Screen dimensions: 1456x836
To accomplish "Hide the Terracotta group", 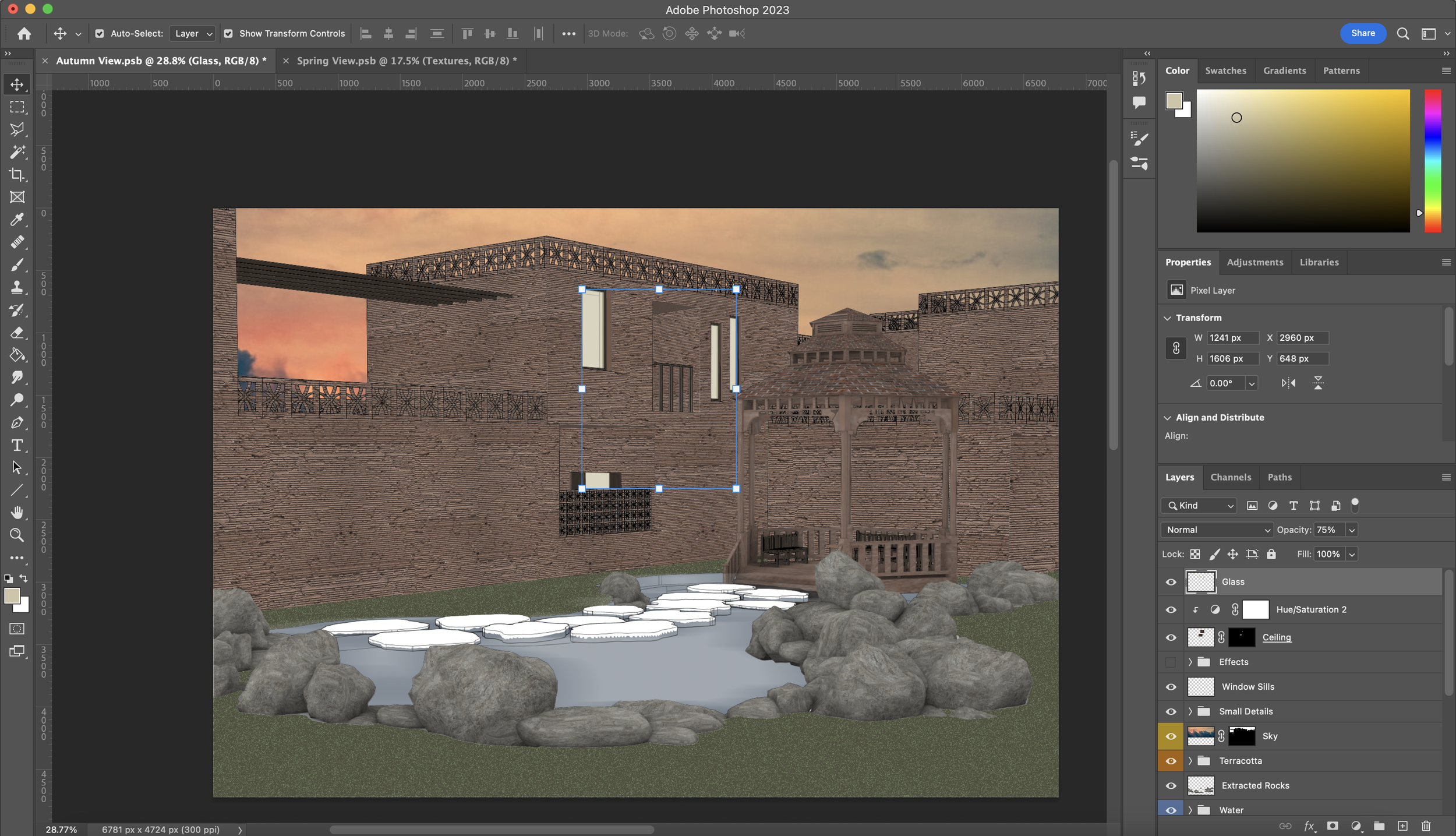I will click(1171, 761).
